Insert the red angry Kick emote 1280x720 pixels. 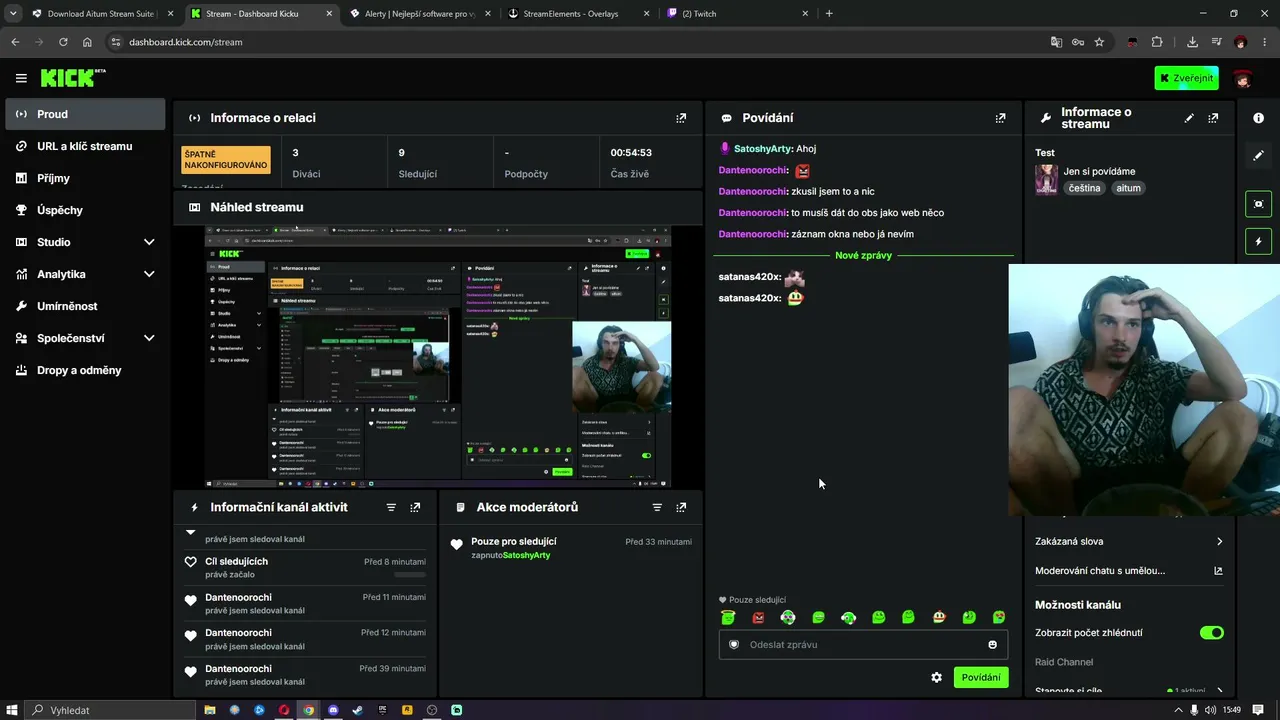pyautogui.click(x=758, y=617)
